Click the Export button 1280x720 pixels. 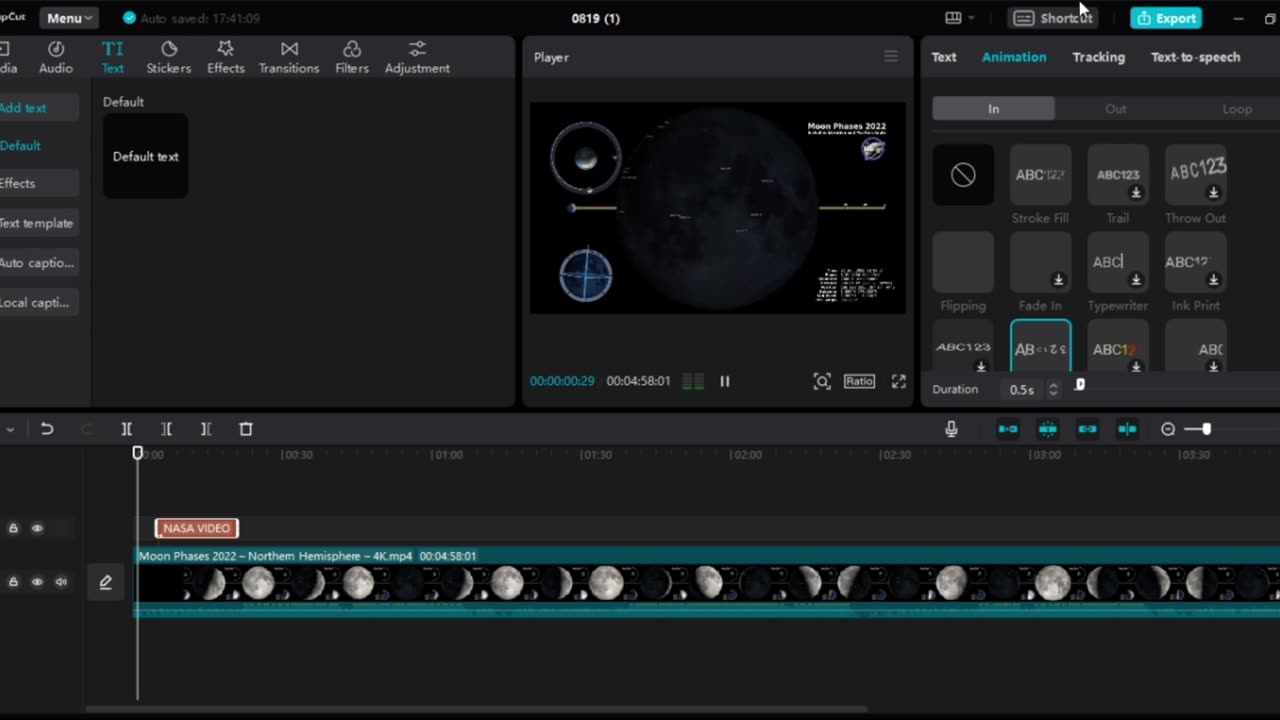coord(1166,18)
